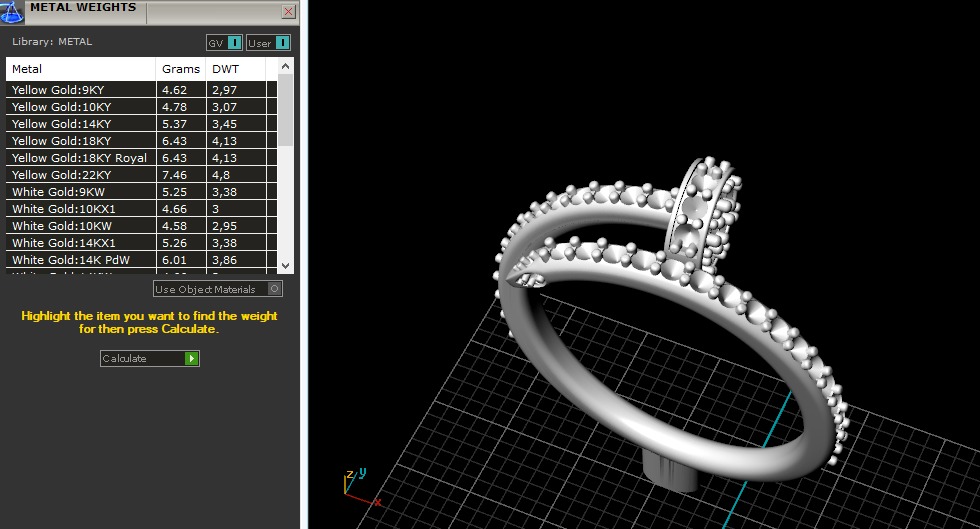
Task: Click the 3,86 DWT value
Action: coord(224,259)
